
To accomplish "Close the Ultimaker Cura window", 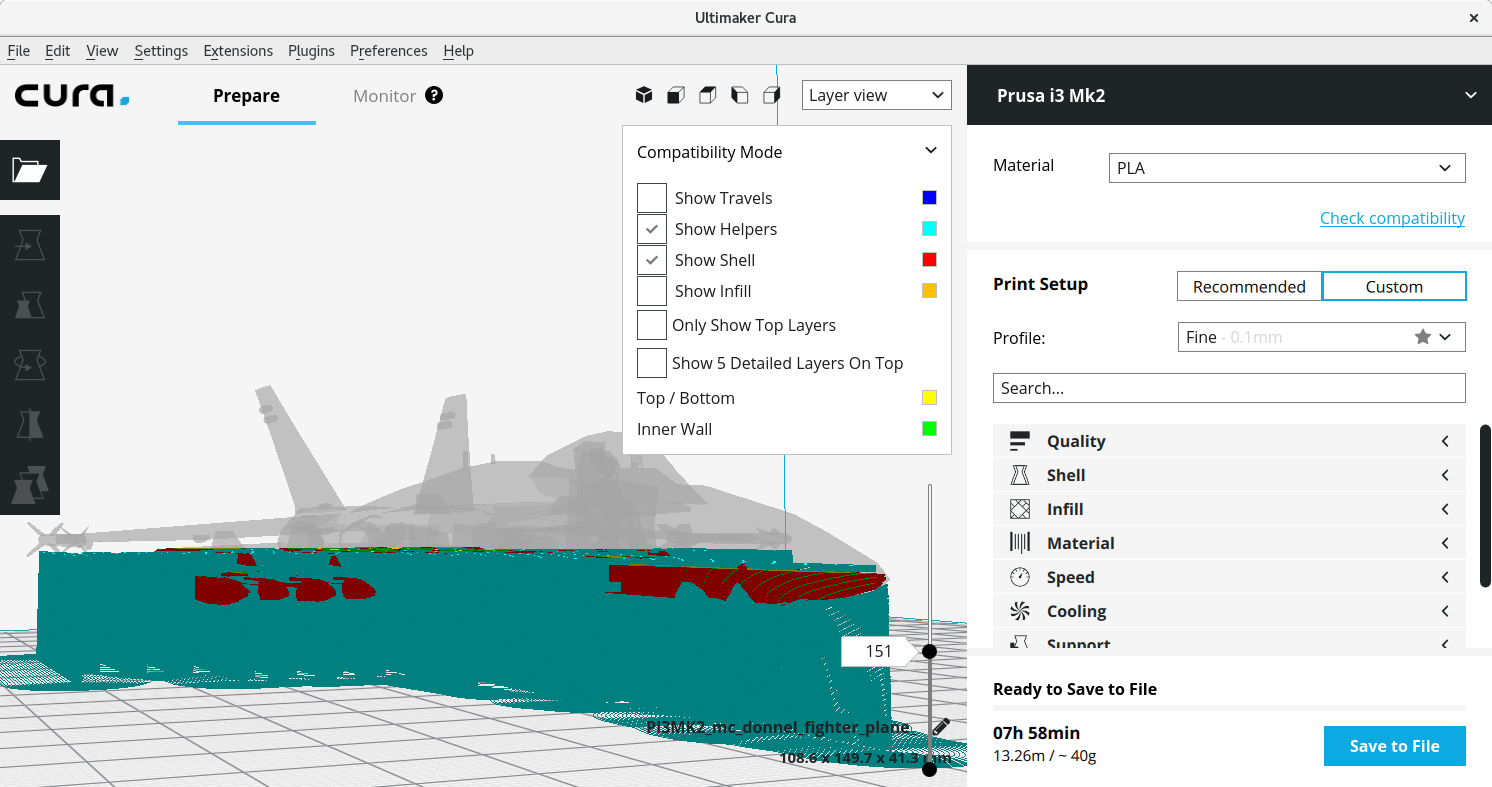I will [1473, 18].
